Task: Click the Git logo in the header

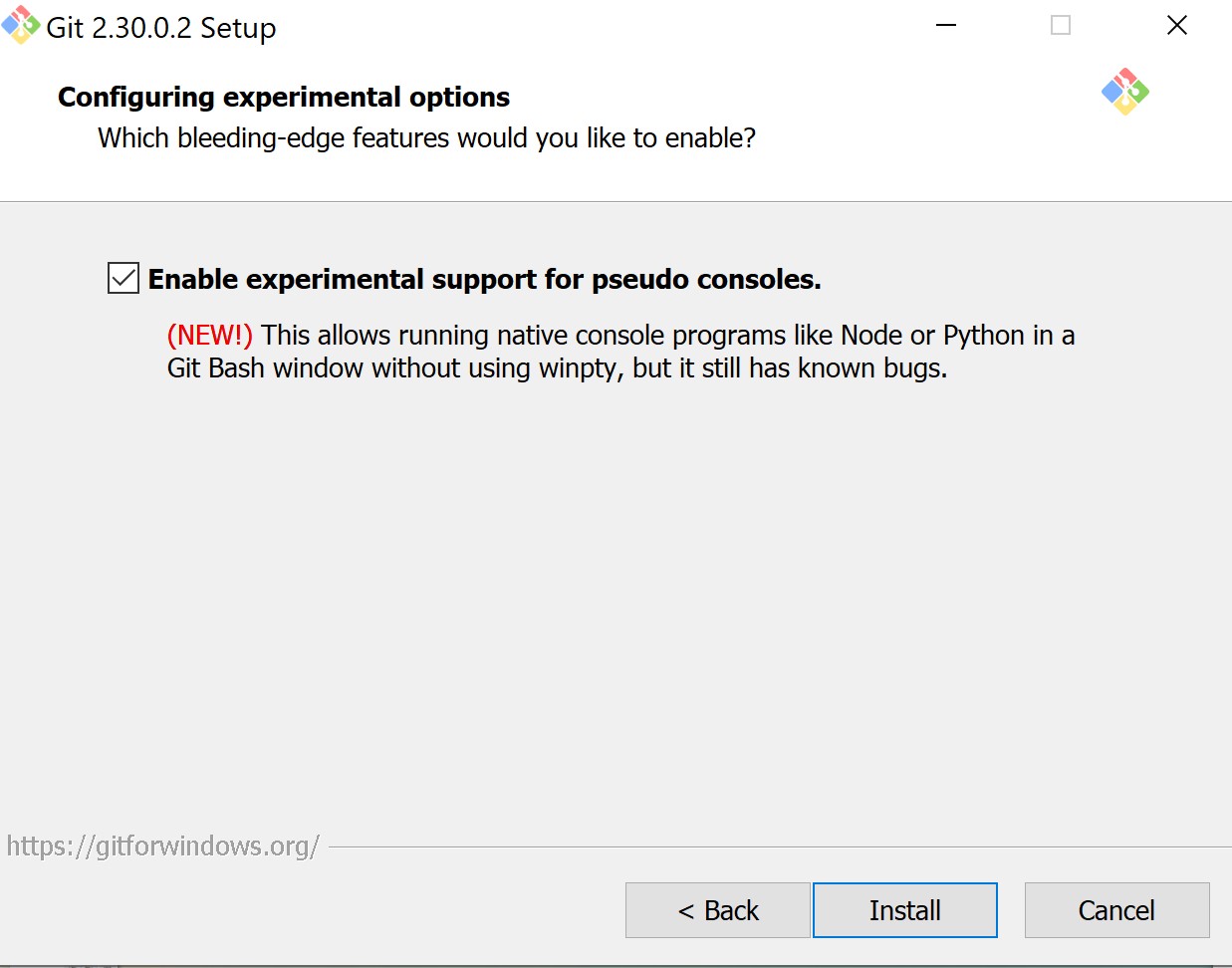Action: coord(1125,92)
